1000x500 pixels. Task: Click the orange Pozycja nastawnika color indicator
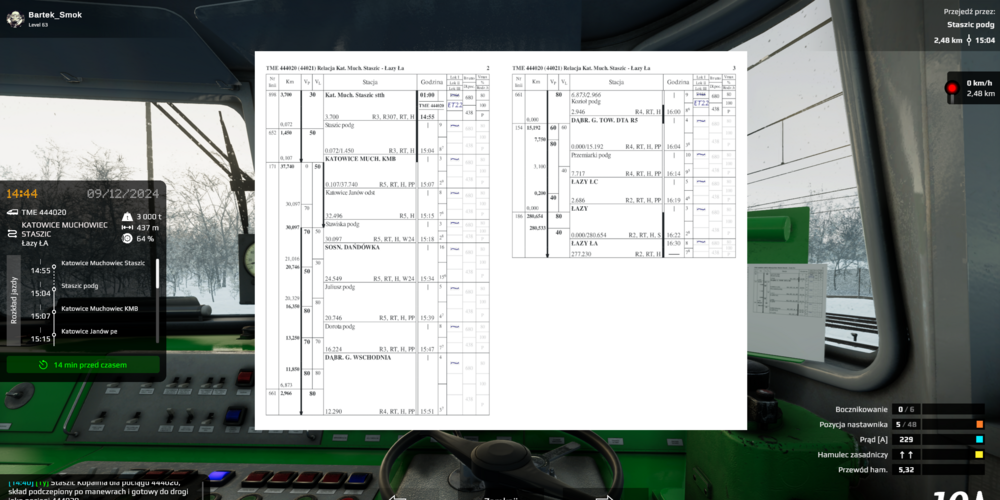[980, 424]
